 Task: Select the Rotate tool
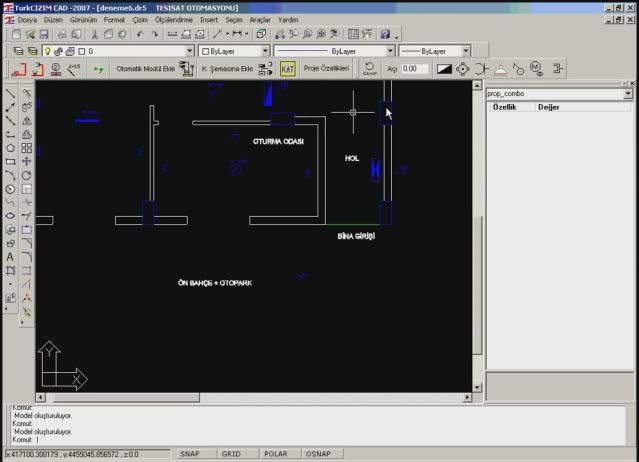pyautogui.click(x=26, y=176)
